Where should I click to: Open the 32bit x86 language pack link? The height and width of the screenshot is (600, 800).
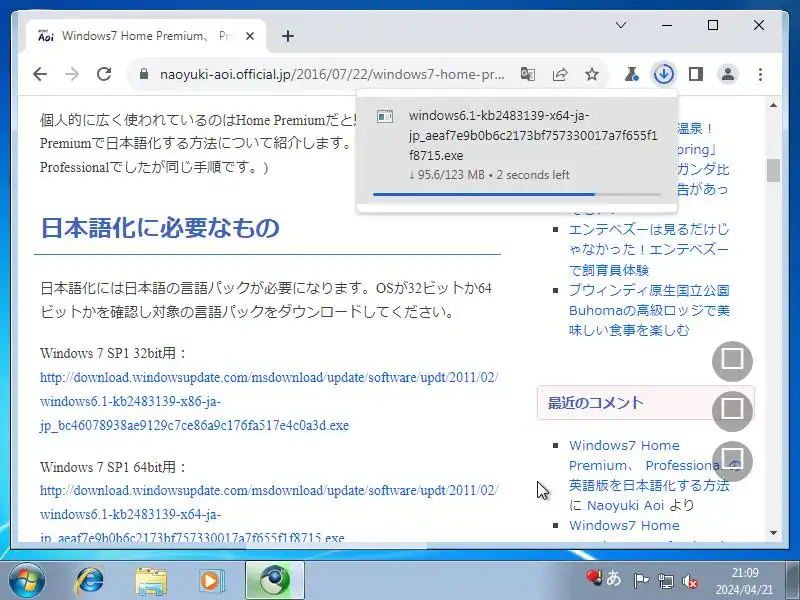tap(269, 402)
